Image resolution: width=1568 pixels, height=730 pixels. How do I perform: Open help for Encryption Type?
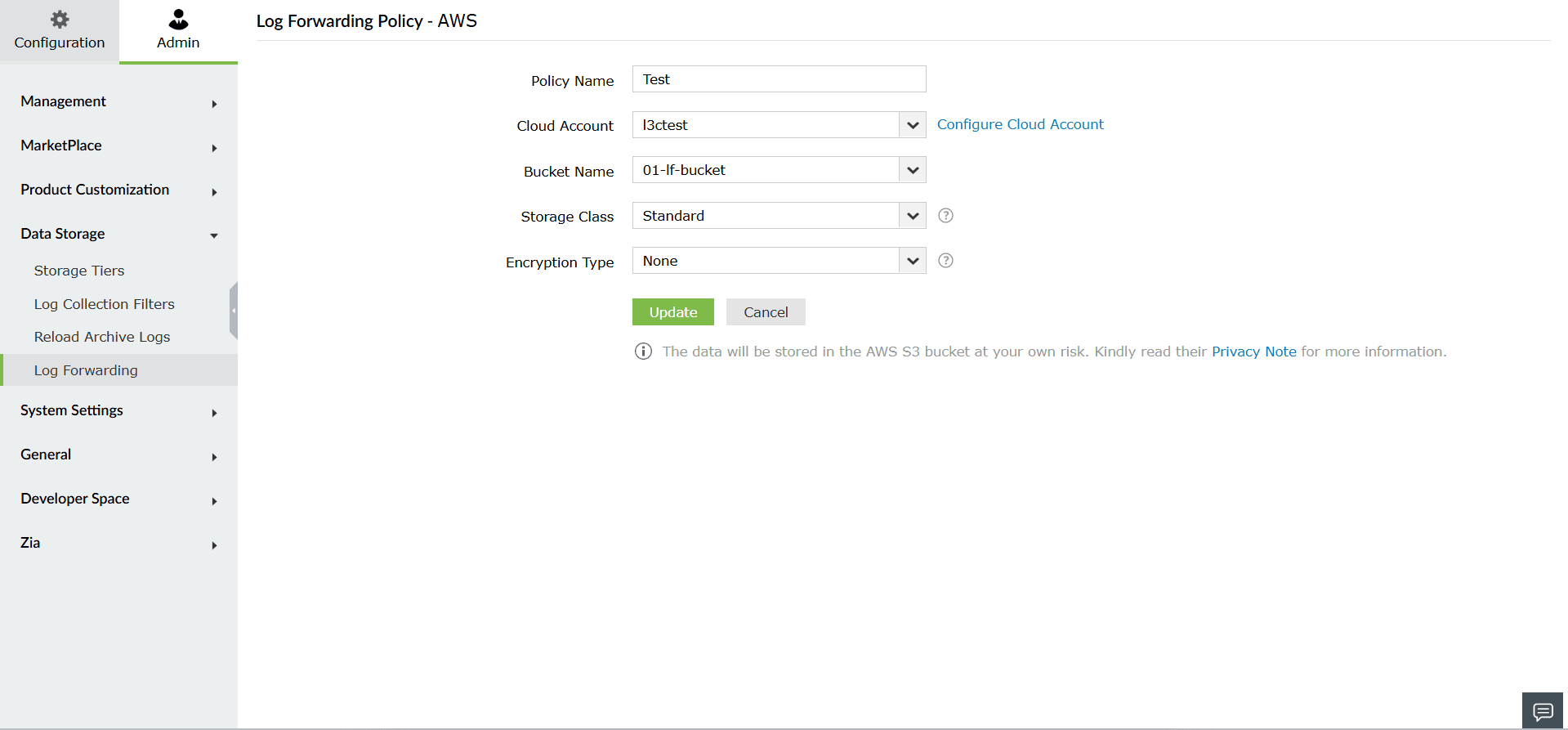click(945, 261)
